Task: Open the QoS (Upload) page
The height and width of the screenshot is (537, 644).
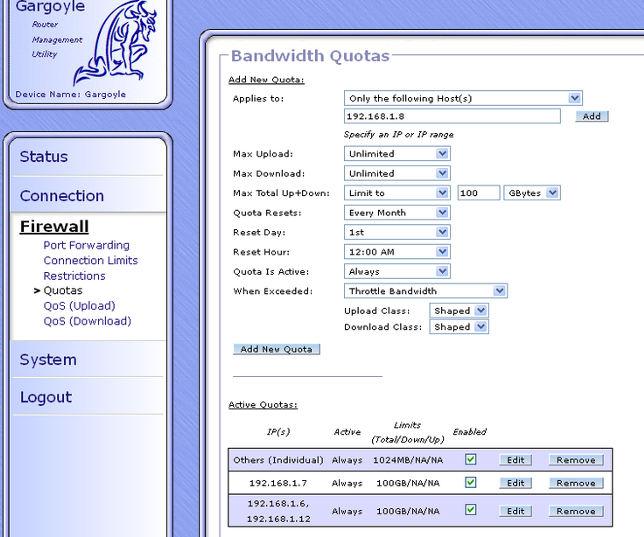Action: pyautogui.click(x=79, y=306)
